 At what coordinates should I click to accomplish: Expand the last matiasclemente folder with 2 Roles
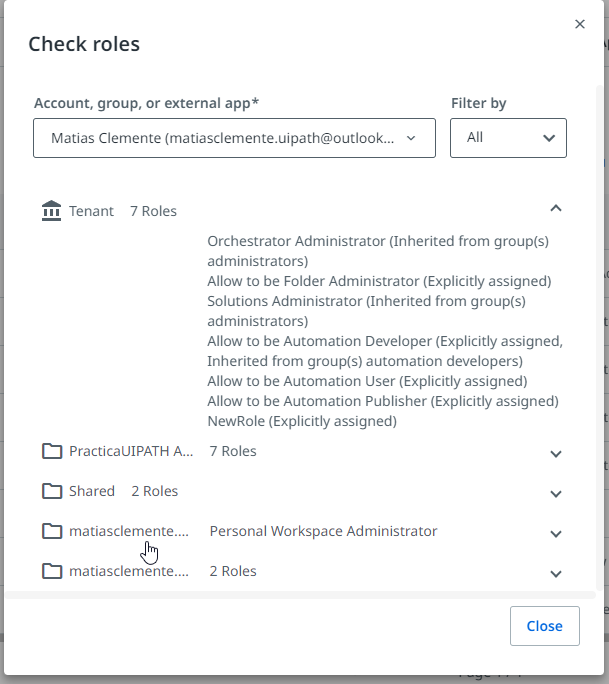557,573
